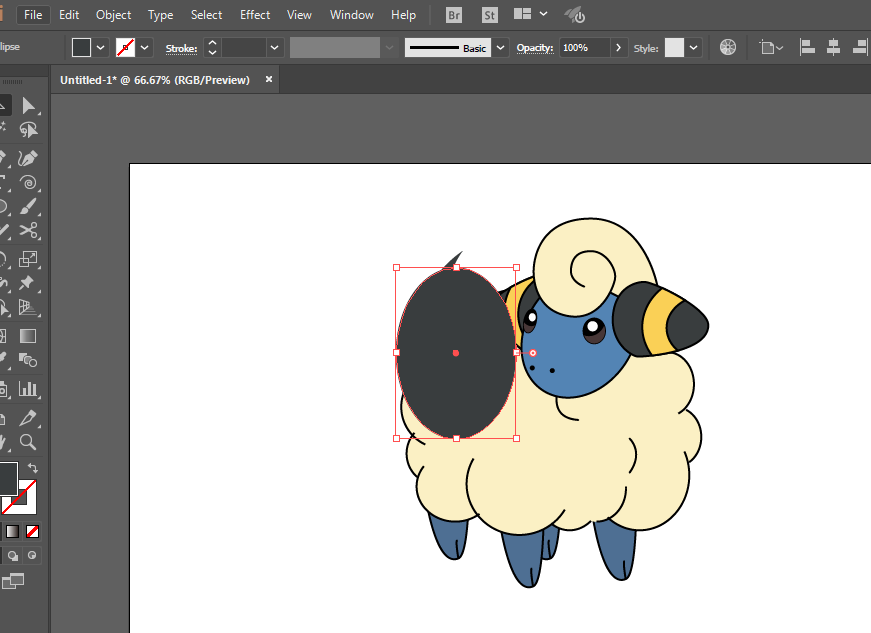Click the Stroke panel link label
This screenshot has width=871, height=633.
[181, 48]
